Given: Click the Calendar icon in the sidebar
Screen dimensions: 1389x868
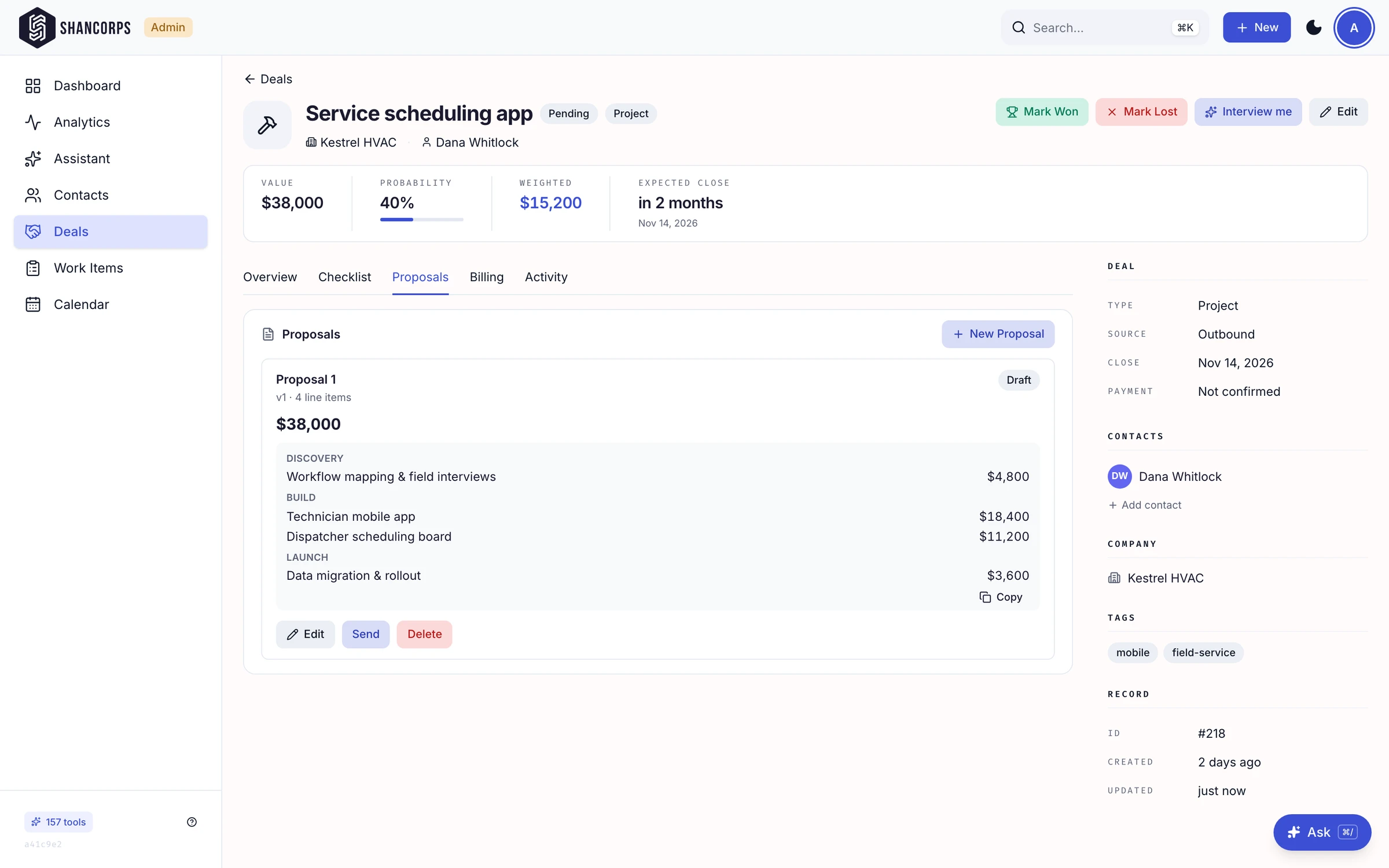Looking at the screenshot, I should tap(33, 304).
